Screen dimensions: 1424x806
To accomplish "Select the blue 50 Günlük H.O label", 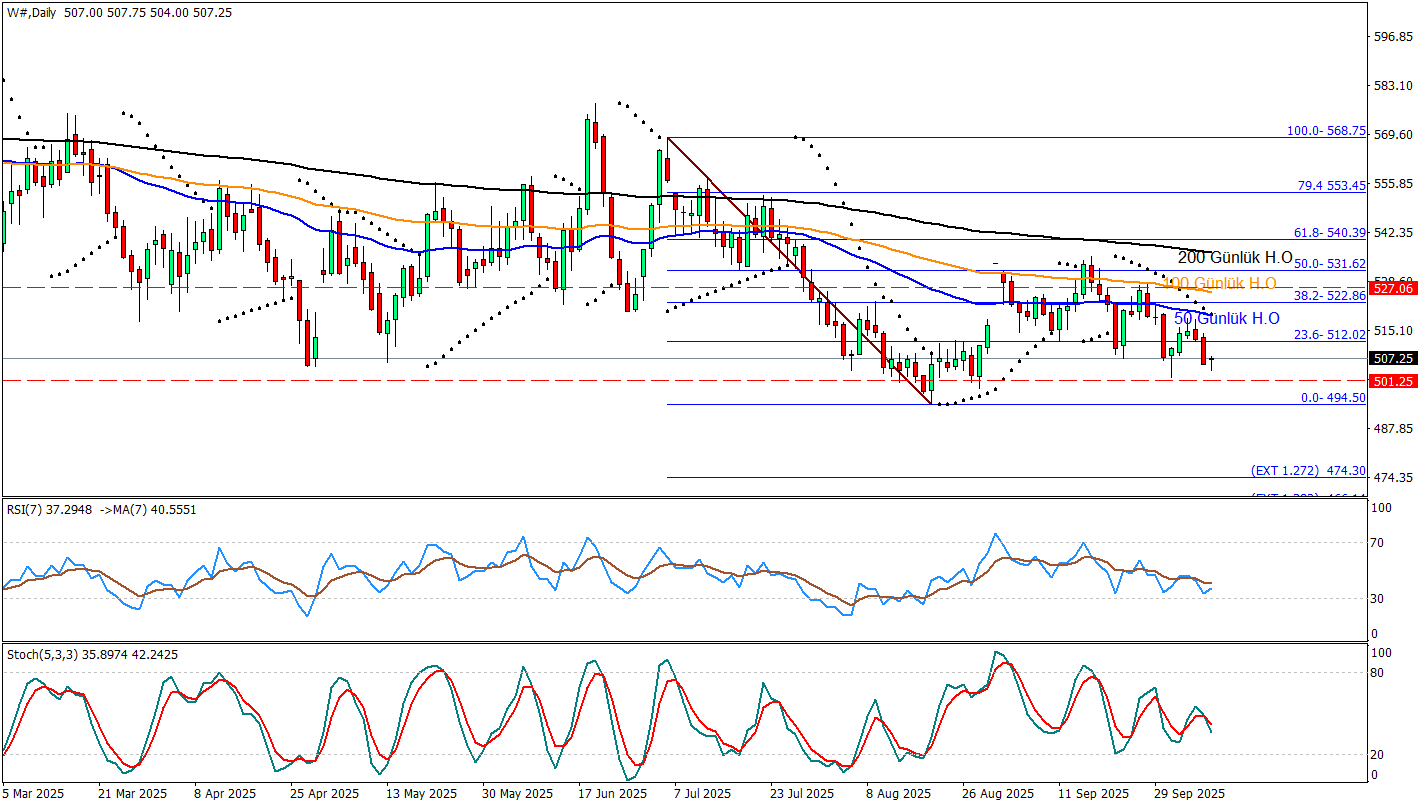I will [x=1226, y=319].
